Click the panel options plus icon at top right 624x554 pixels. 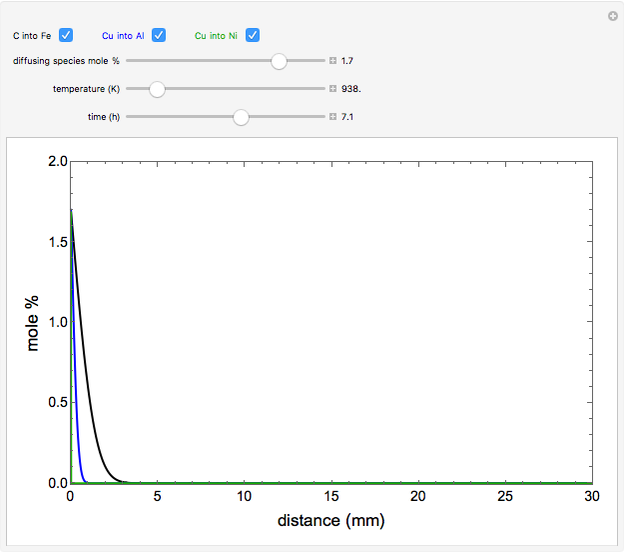click(612, 16)
